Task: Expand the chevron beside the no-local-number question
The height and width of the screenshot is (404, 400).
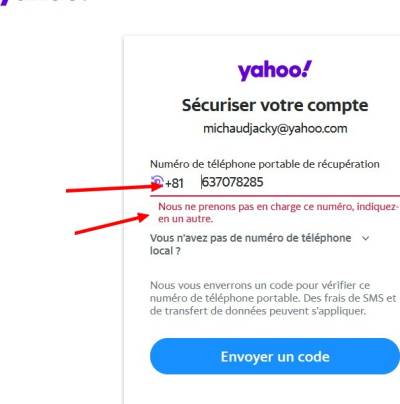Action: [366, 238]
